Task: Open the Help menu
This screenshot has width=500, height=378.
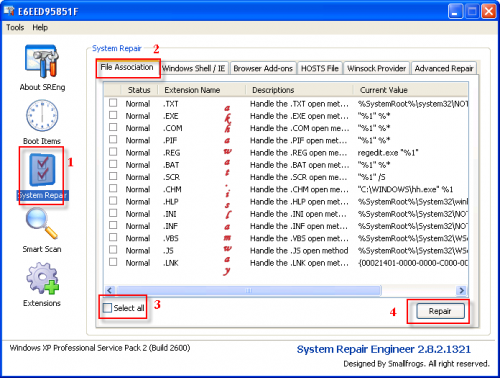Action: [x=40, y=27]
